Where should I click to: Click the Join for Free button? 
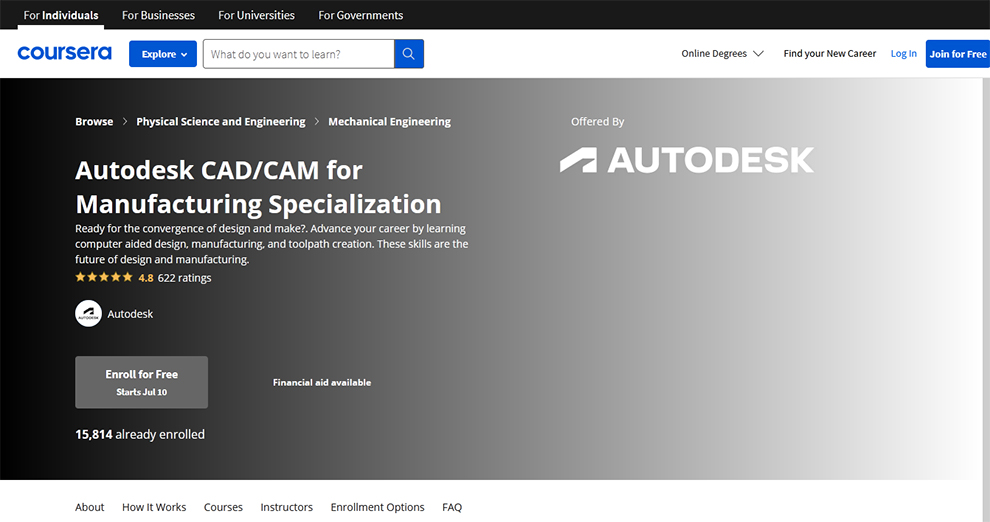958,54
